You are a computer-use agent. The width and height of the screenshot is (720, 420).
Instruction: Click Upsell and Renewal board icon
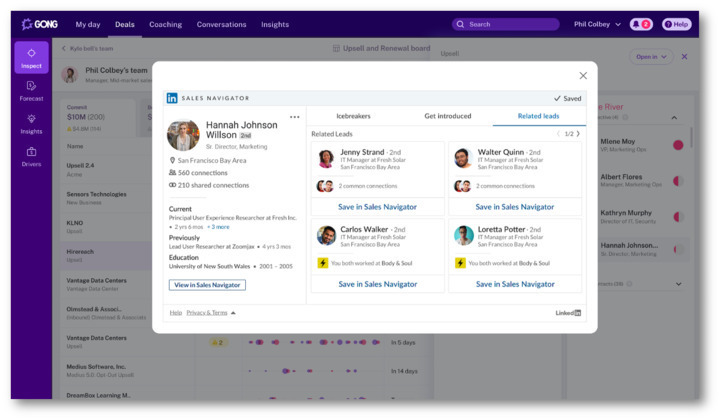[x=336, y=48]
